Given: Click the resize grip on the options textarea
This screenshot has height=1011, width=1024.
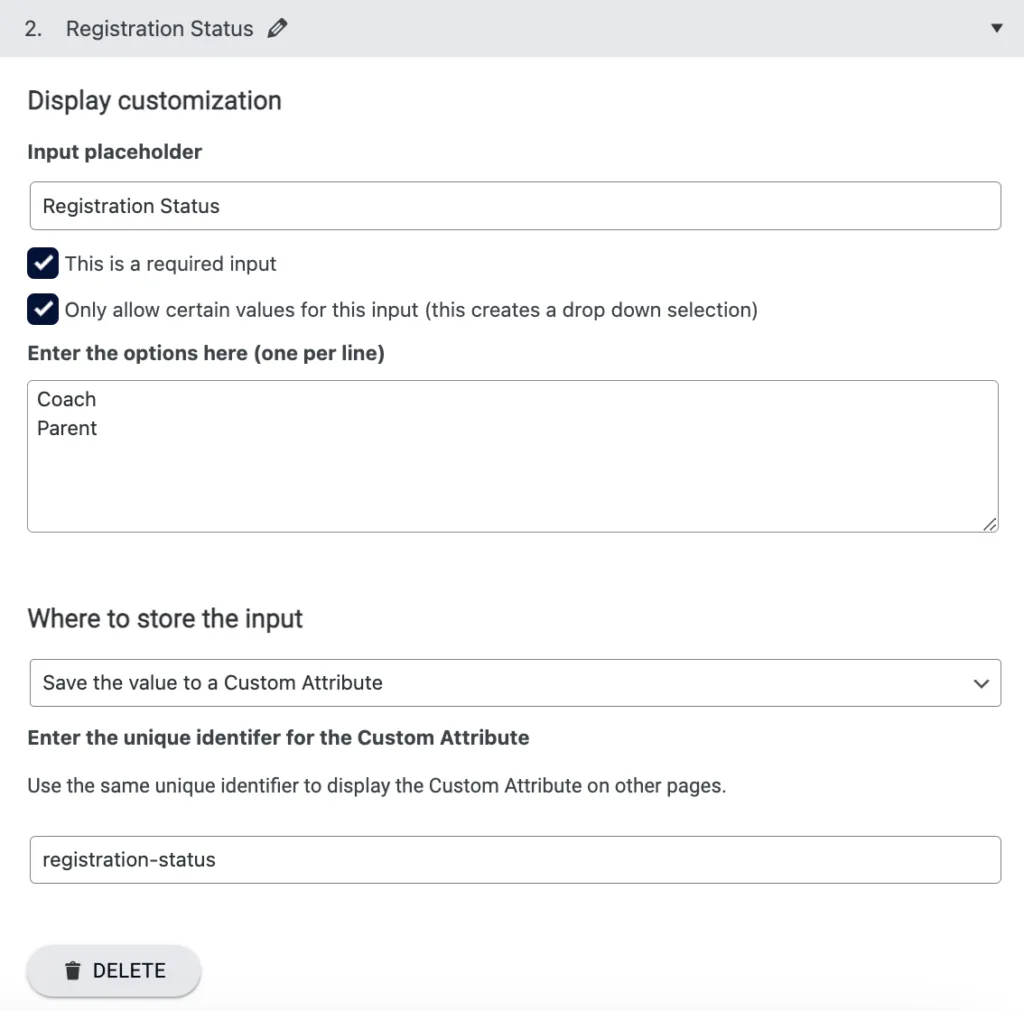Looking at the screenshot, I should (990, 524).
